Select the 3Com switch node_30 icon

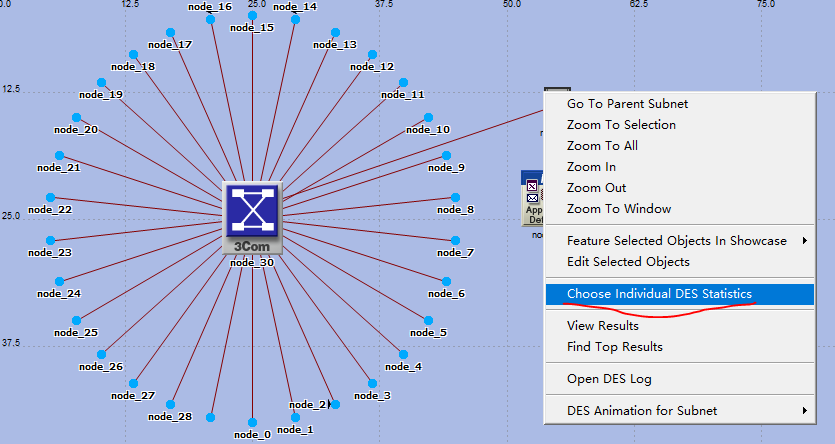coord(252,218)
